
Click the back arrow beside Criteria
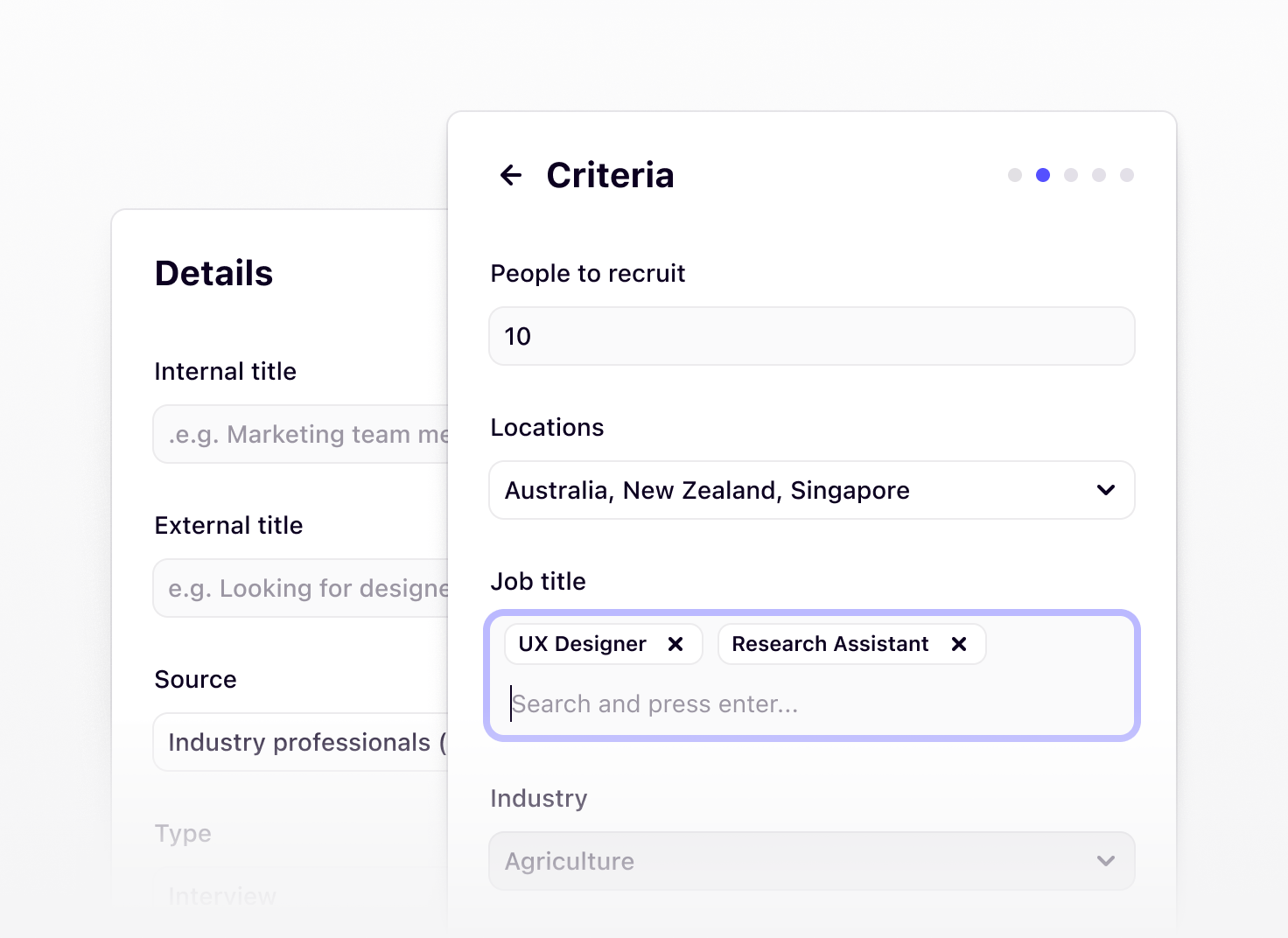click(510, 175)
